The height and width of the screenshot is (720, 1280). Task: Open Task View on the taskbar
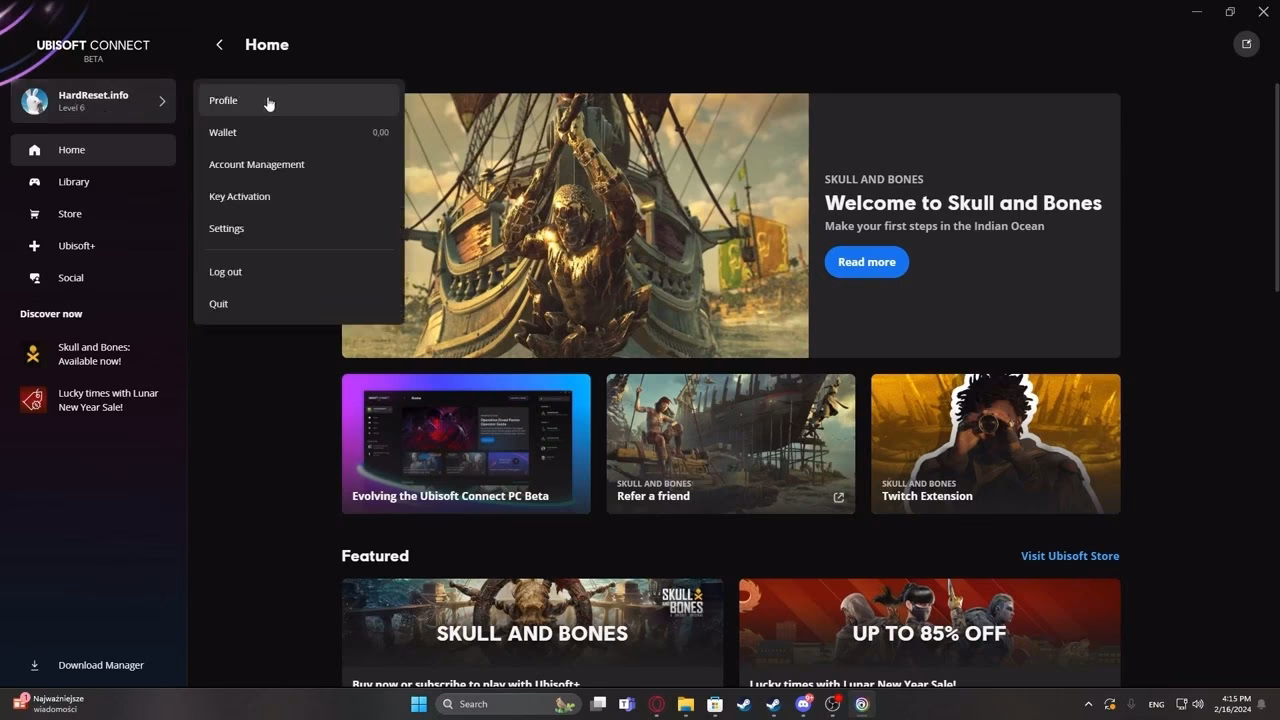point(598,704)
